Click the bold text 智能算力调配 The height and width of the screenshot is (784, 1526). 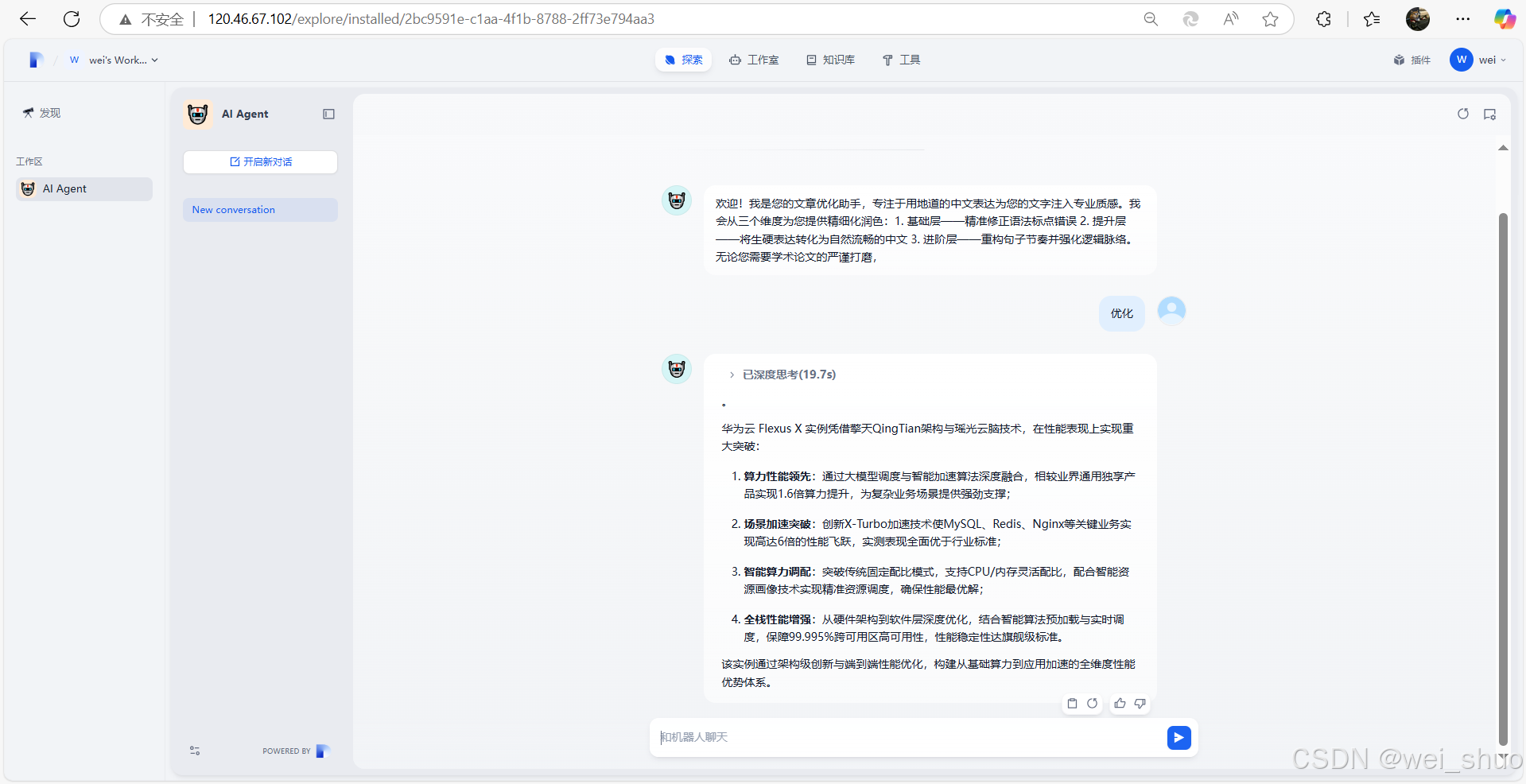(x=777, y=572)
